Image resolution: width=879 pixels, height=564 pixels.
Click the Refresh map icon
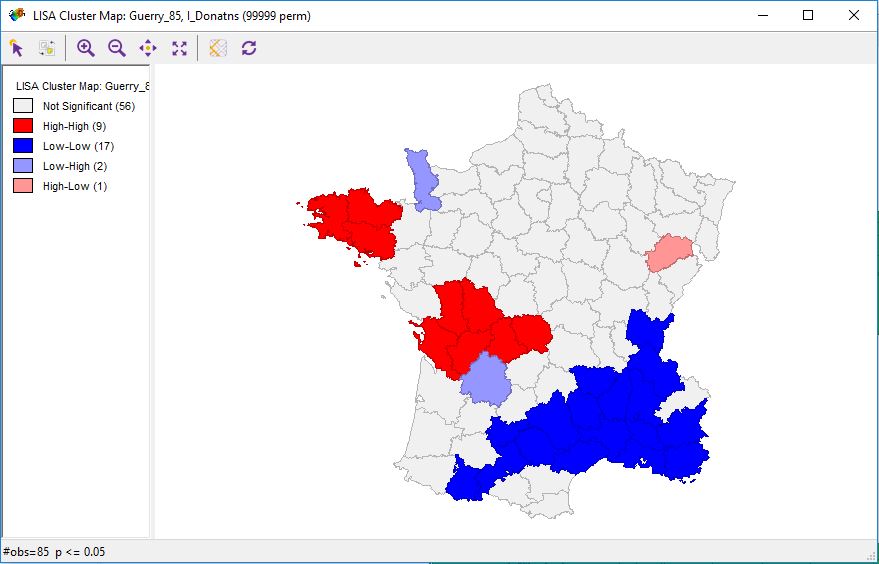coord(249,48)
